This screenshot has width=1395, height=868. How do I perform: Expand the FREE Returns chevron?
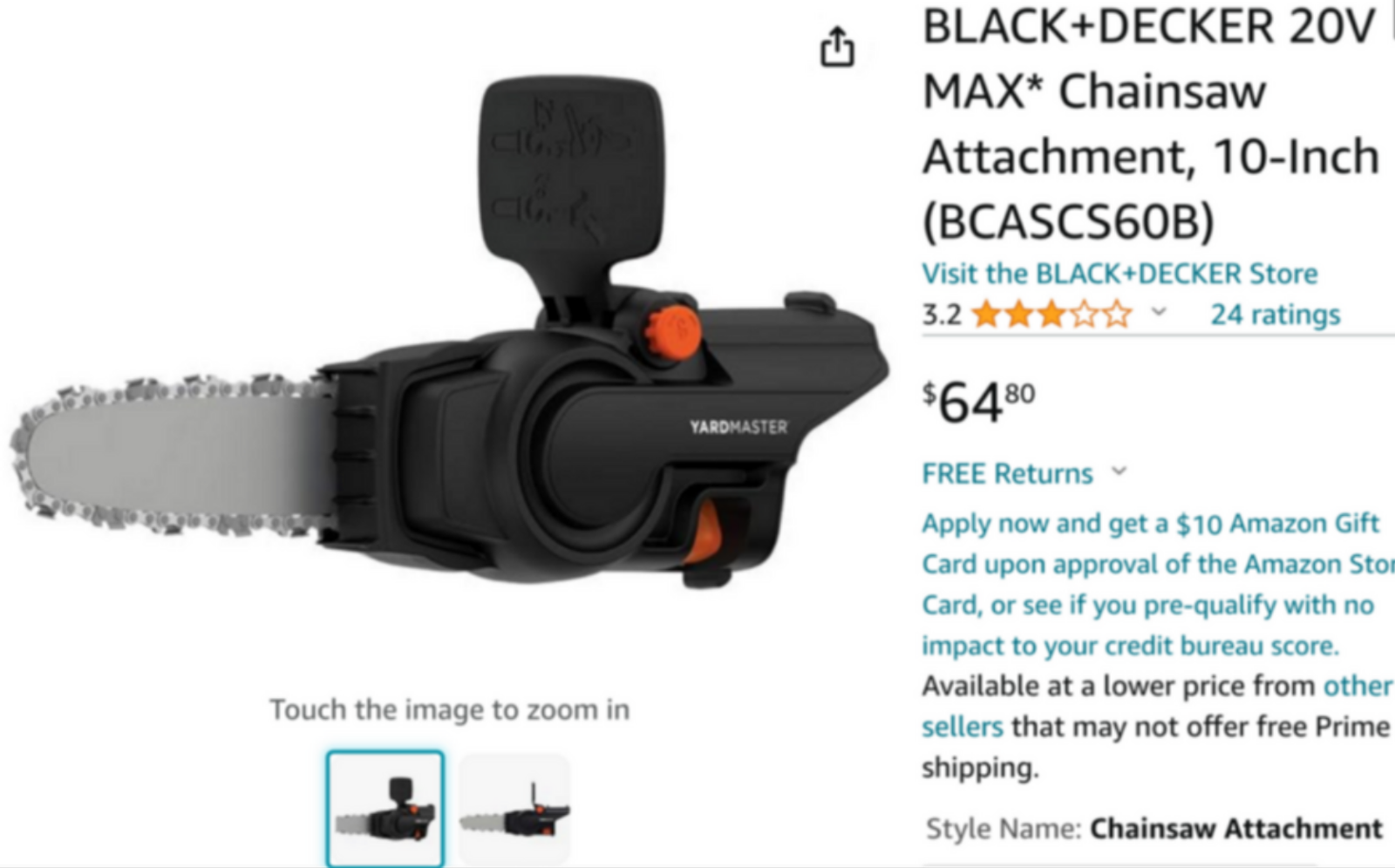pyautogui.click(x=1119, y=471)
